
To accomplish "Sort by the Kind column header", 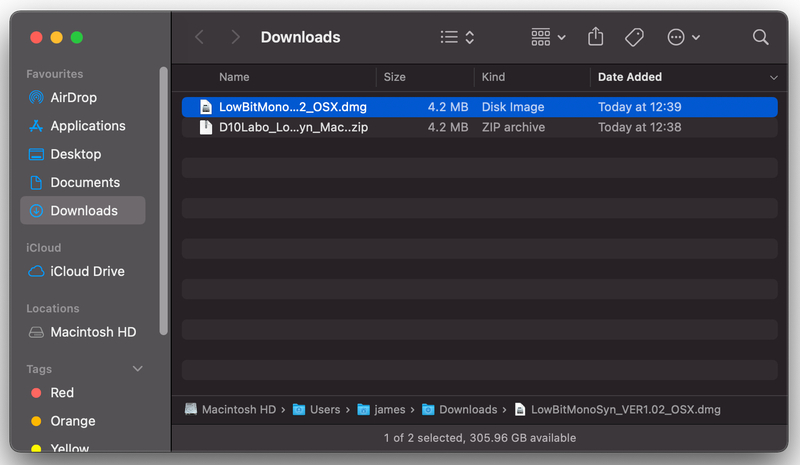I will click(x=493, y=77).
